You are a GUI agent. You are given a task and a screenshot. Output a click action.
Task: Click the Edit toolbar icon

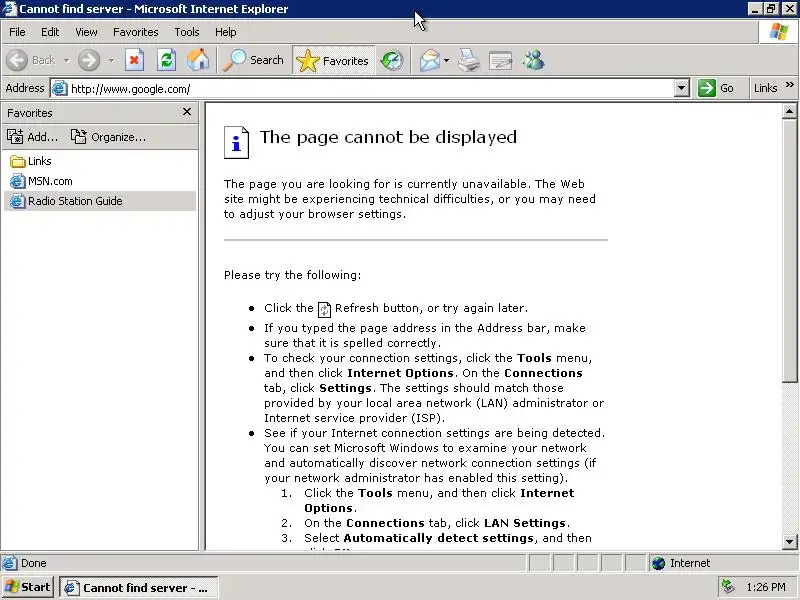[x=501, y=60]
